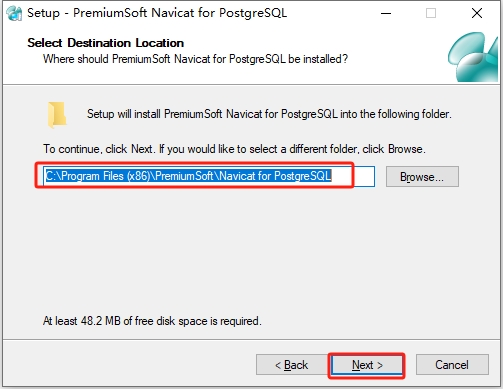Image resolution: width=503 pixels, height=389 pixels.
Task: Click the yellow folder icon
Action: click(x=57, y=115)
